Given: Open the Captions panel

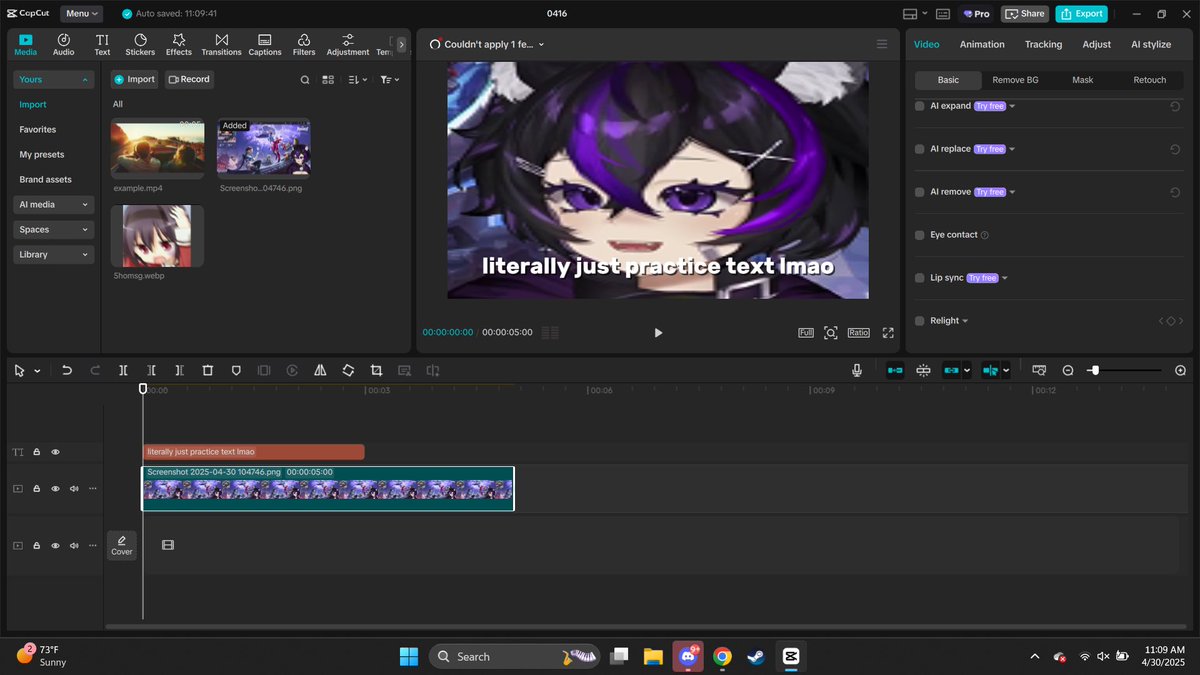Looking at the screenshot, I should coord(265,45).
